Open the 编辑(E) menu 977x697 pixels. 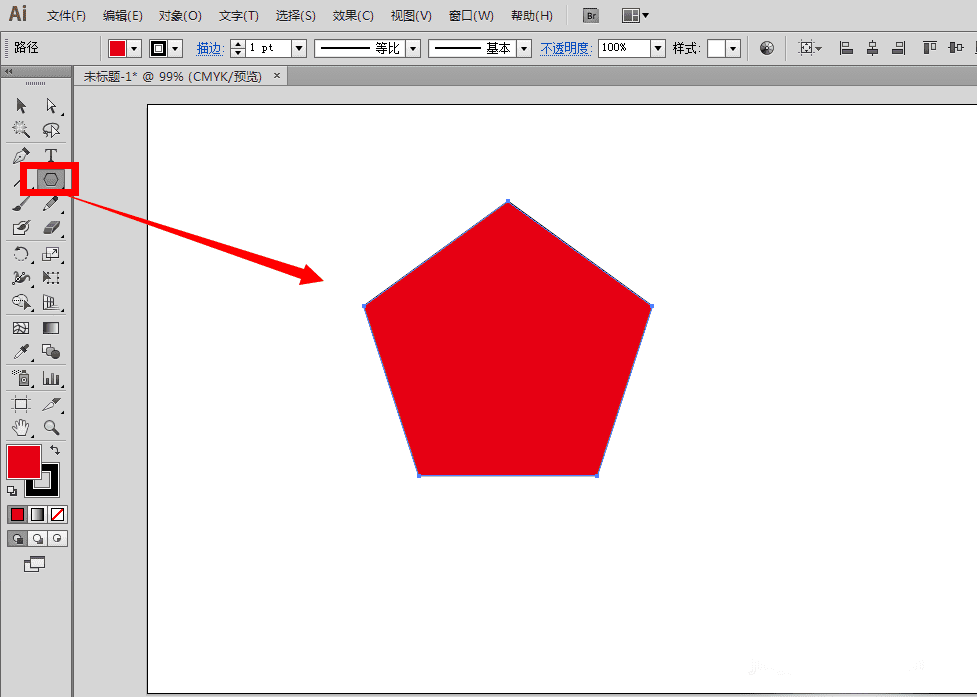pyautogui.click(x=122, y=16)
